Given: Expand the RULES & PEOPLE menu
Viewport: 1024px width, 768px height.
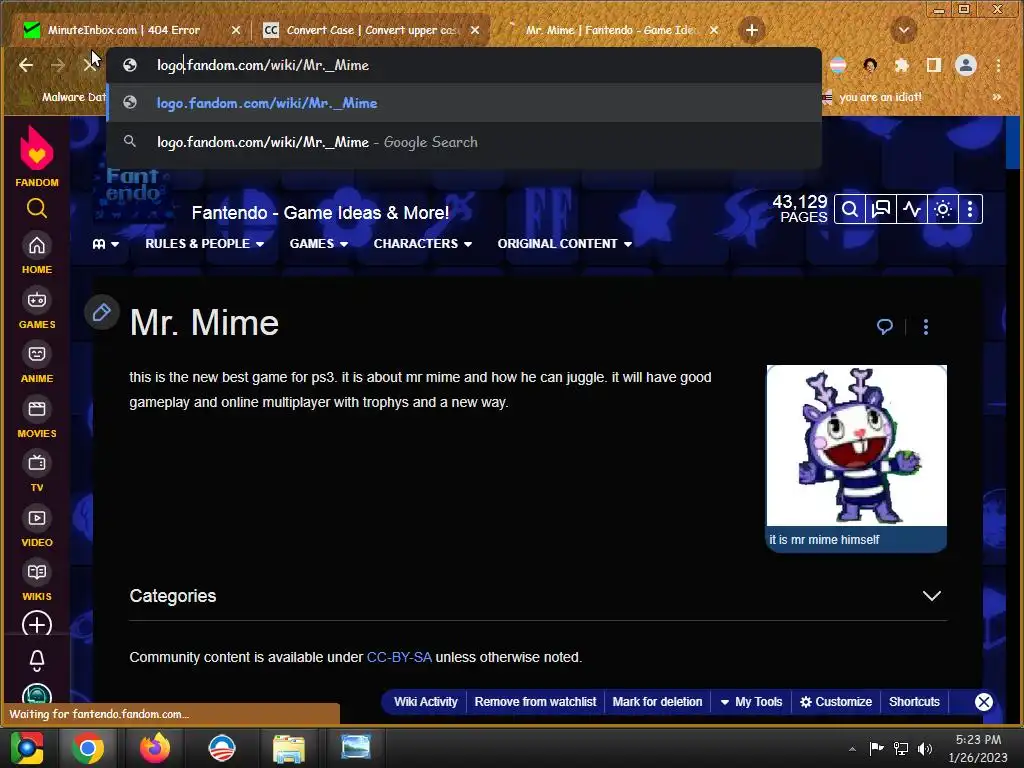Looking at the screenshot, I should tap(204, 244).
